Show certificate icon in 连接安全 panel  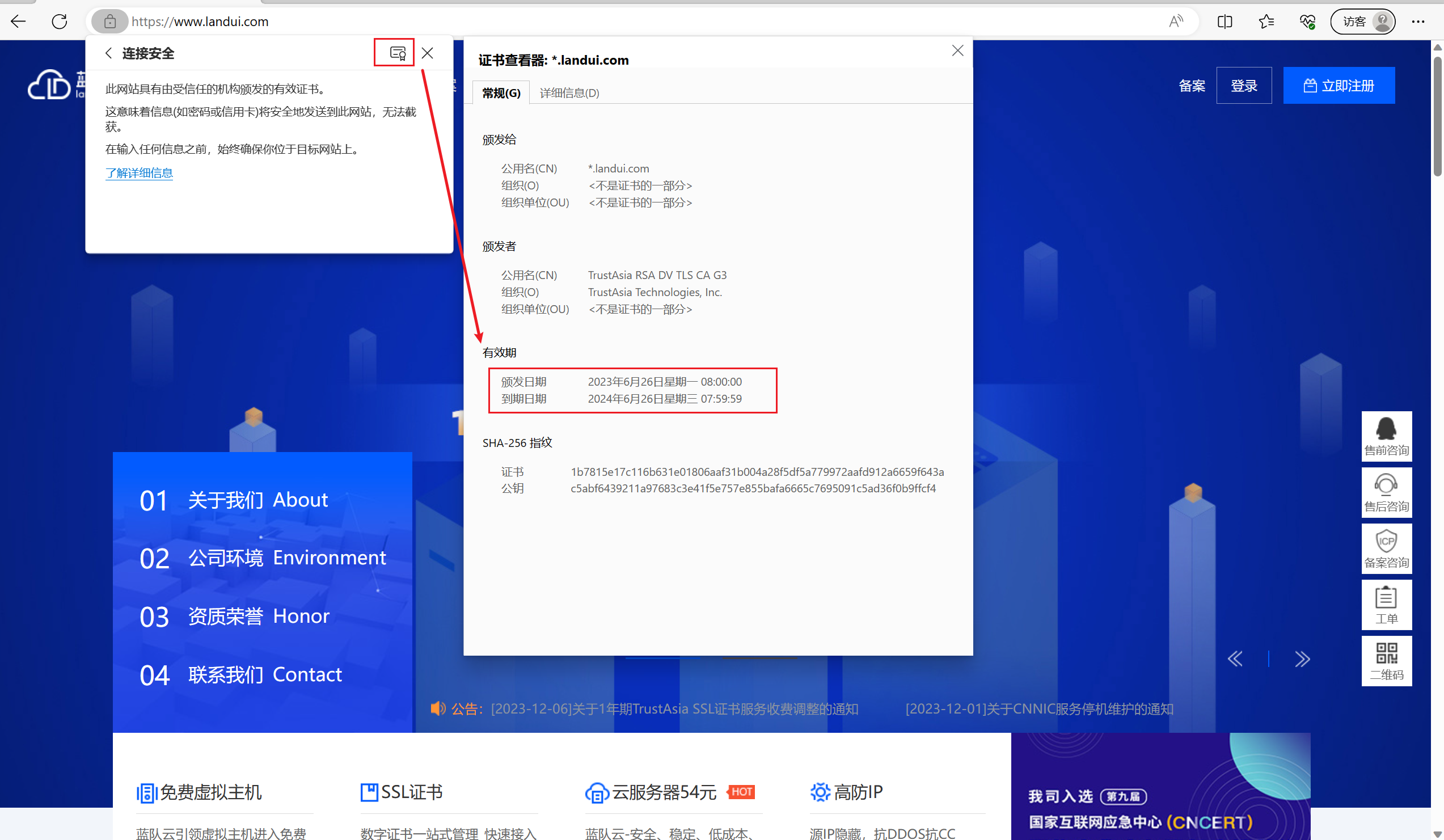(x=398, y=53)
